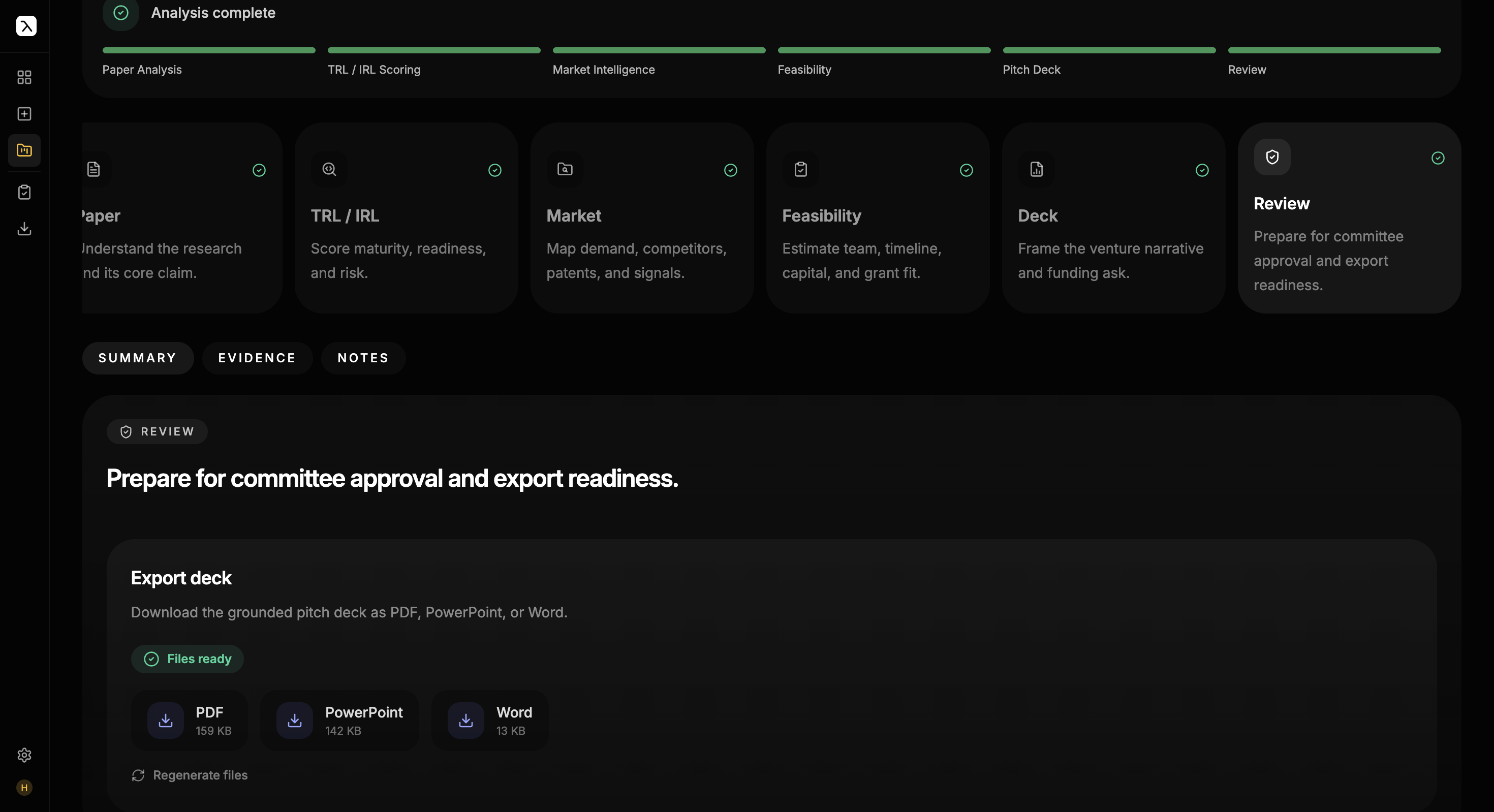Click the Market card completed checkmark
Image resolution: width=1494 pixels, height=812 pixels.
pos(731,170)
